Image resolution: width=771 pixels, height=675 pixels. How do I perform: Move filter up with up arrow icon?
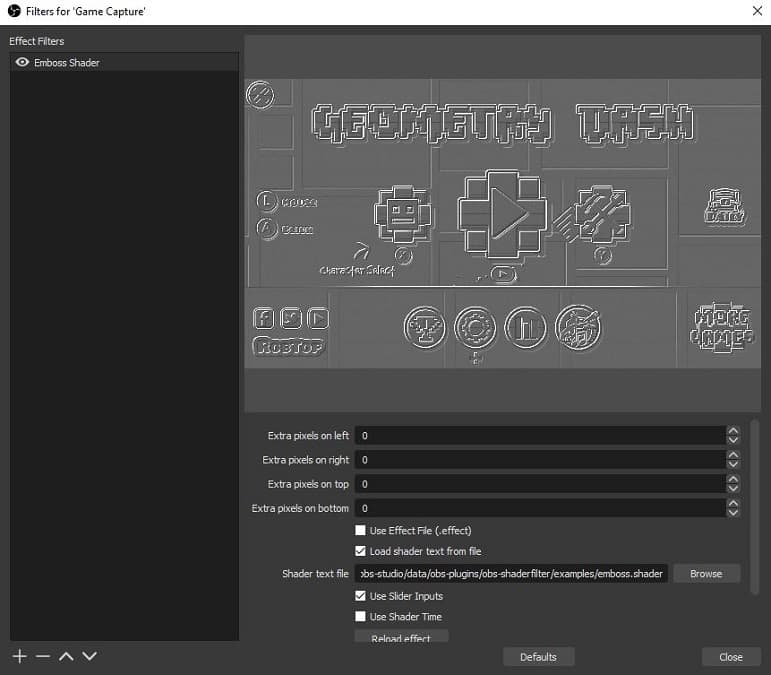click(66, 656)
